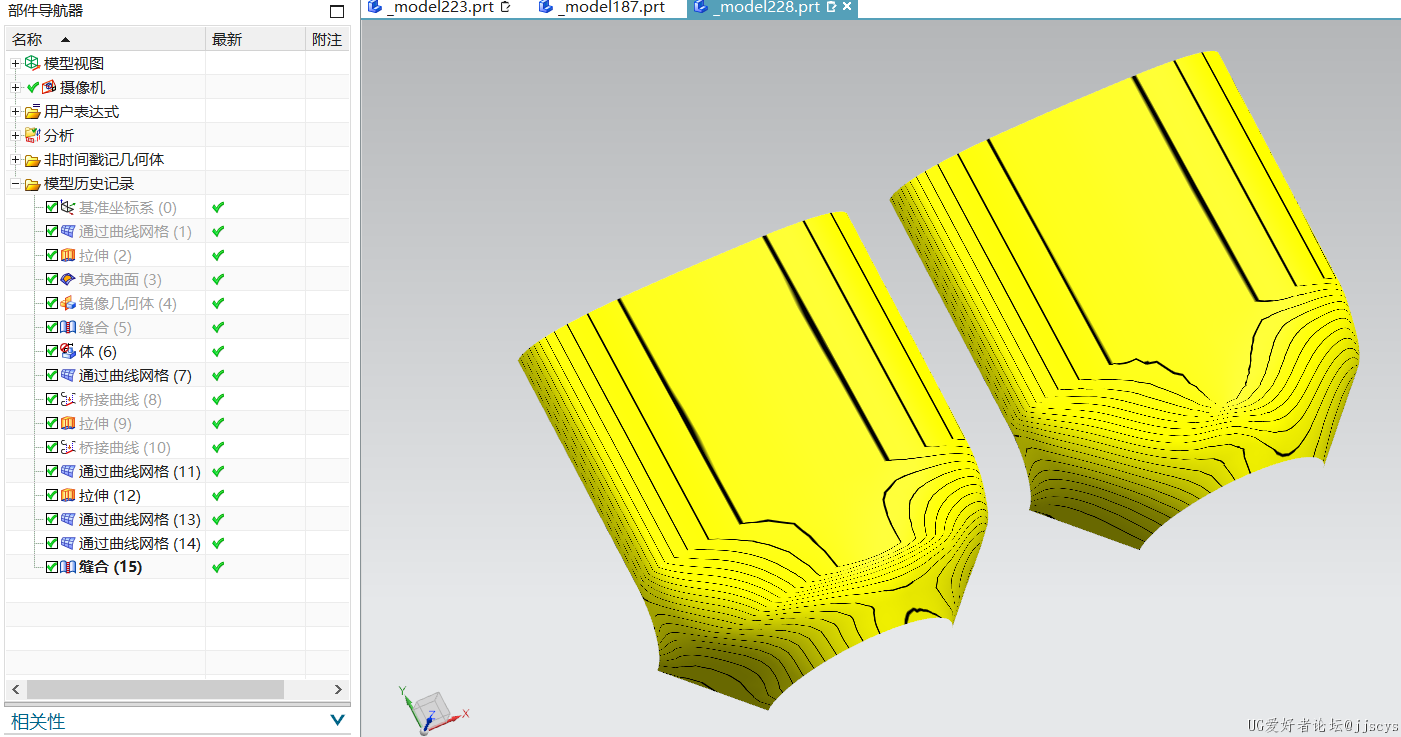Expand the 分析 node
The height and width of the screenshot is (737, 1401).
(15, 135)
